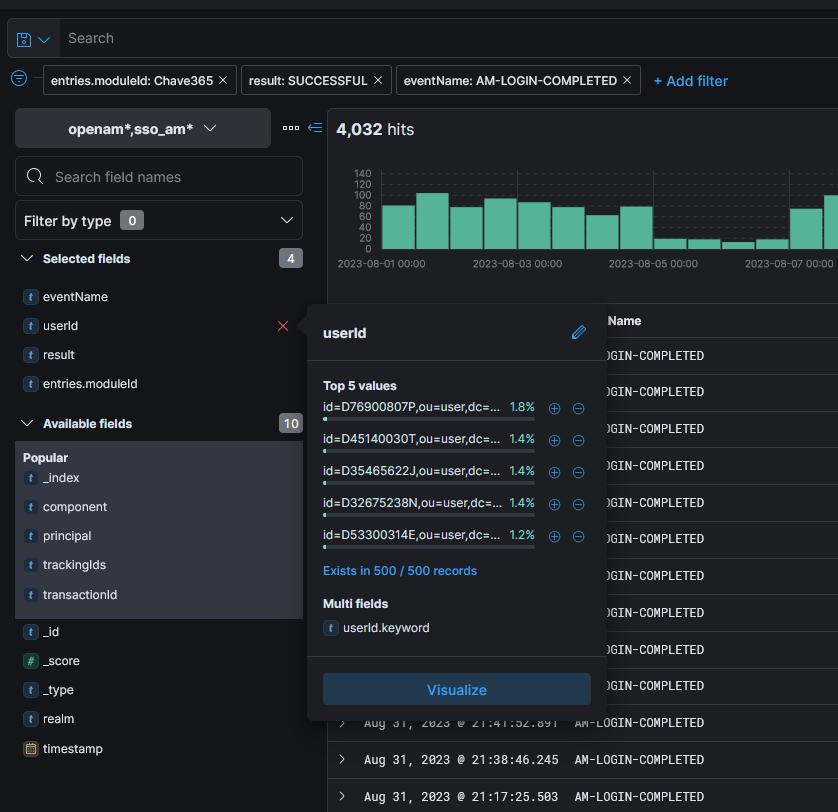Filter for value id=D76900807P plus icon
Viewport: 838px width, 812px height.
tap(555, 409)
